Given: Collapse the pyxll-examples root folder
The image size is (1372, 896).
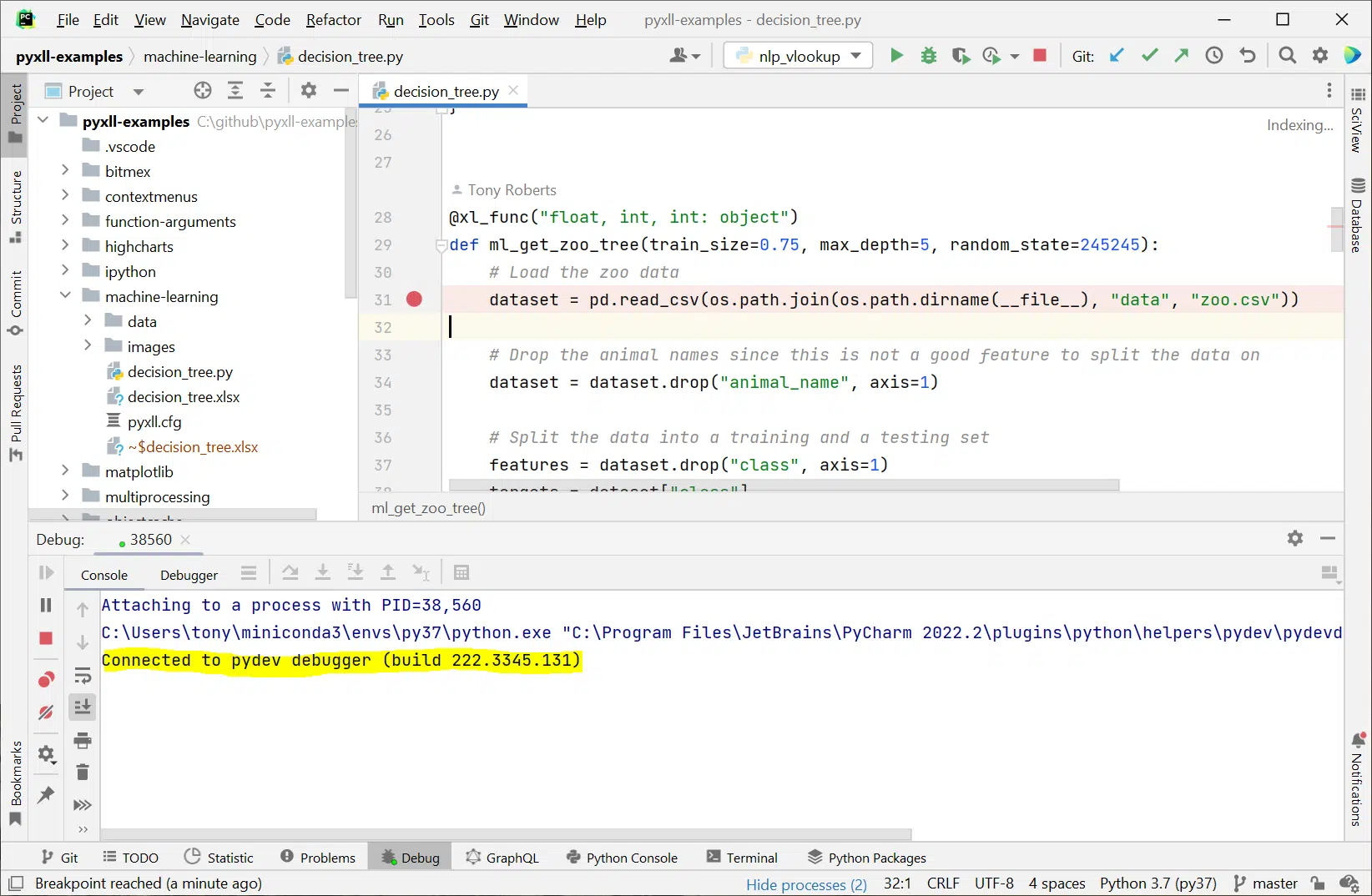Looking at the screenshot, I should (x=43, y=121).
